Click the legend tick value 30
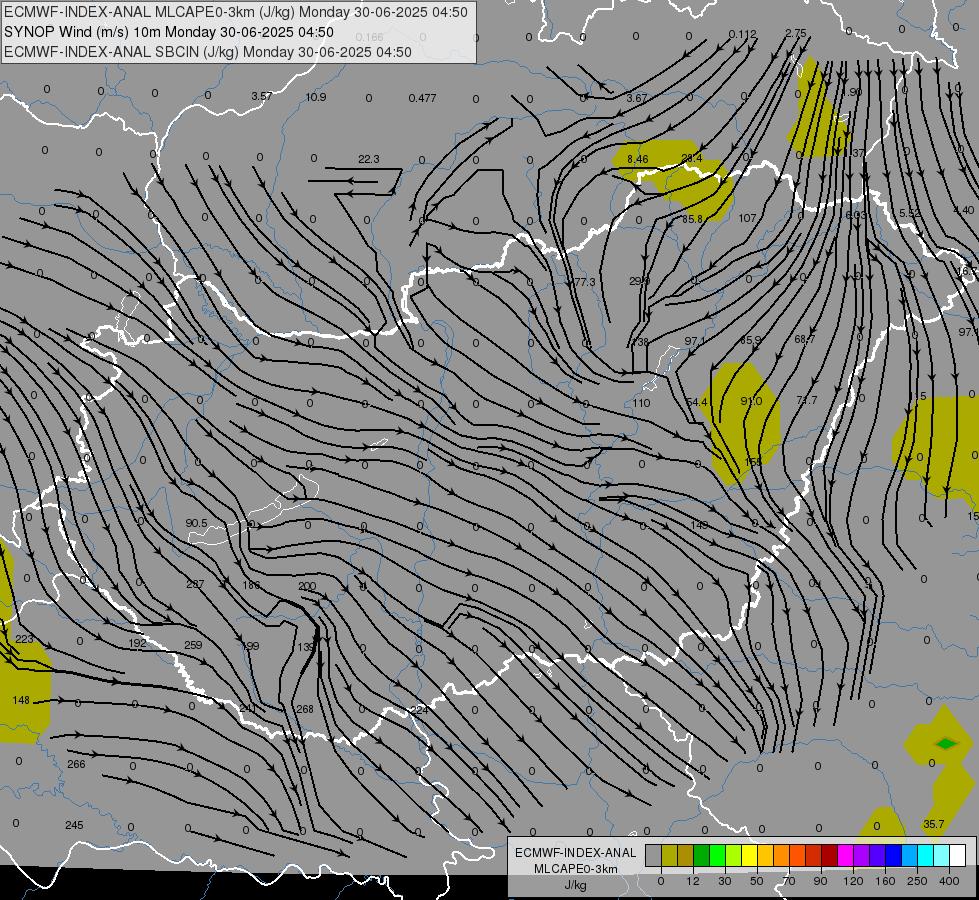 pyautogui.click(x=724, y=881)
